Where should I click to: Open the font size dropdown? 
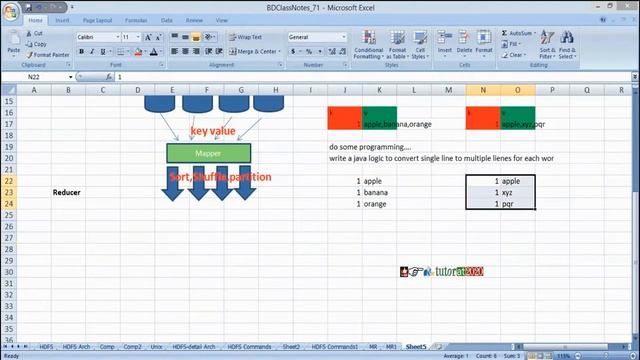138,37
